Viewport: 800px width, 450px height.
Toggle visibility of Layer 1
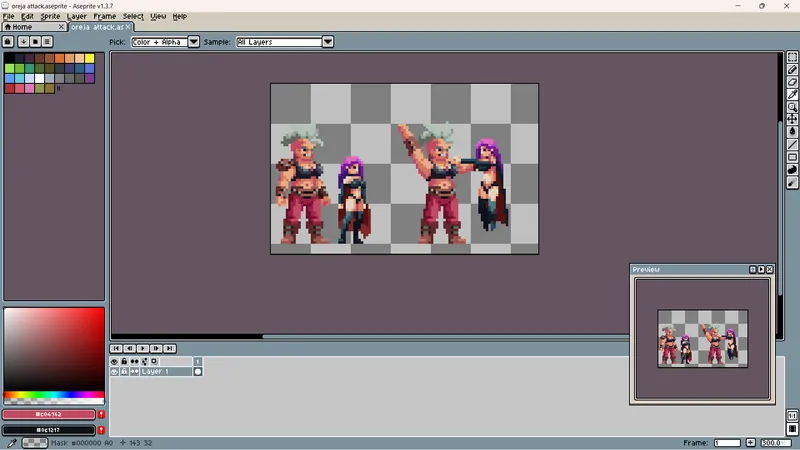114,371
